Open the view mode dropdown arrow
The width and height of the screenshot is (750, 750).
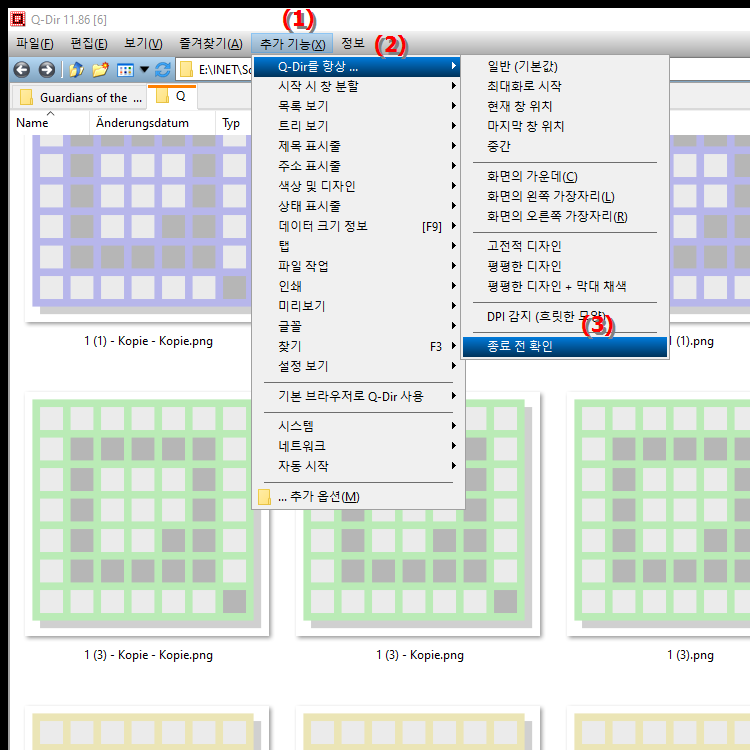coord(144,70)
